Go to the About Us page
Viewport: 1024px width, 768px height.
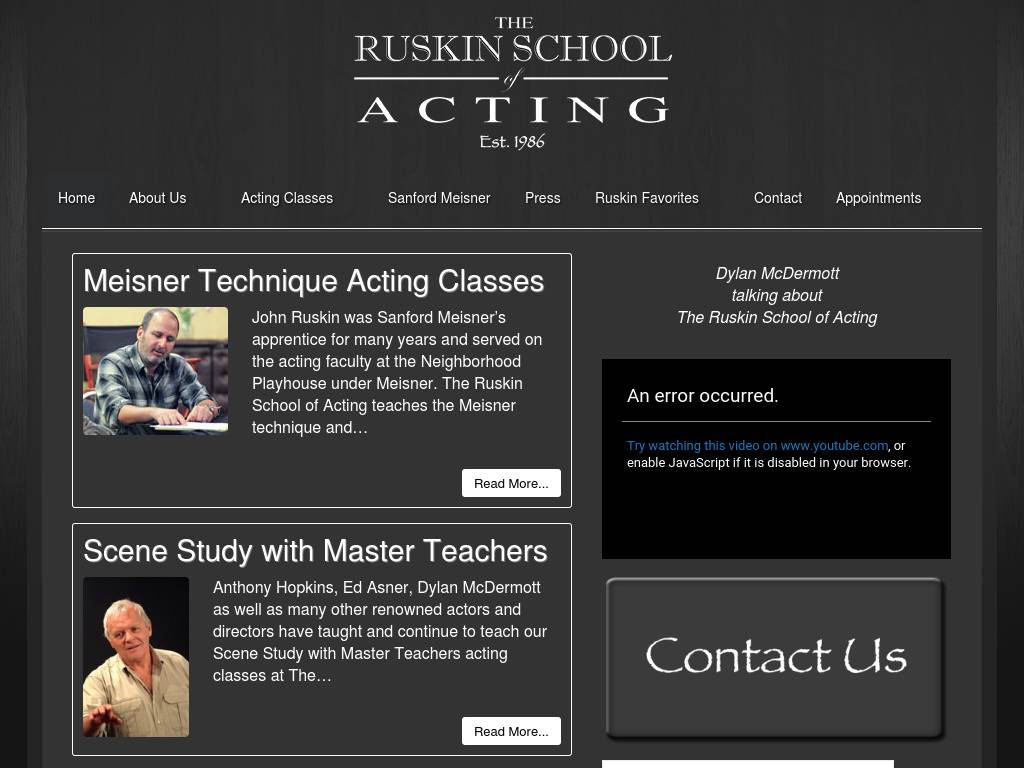157,198
